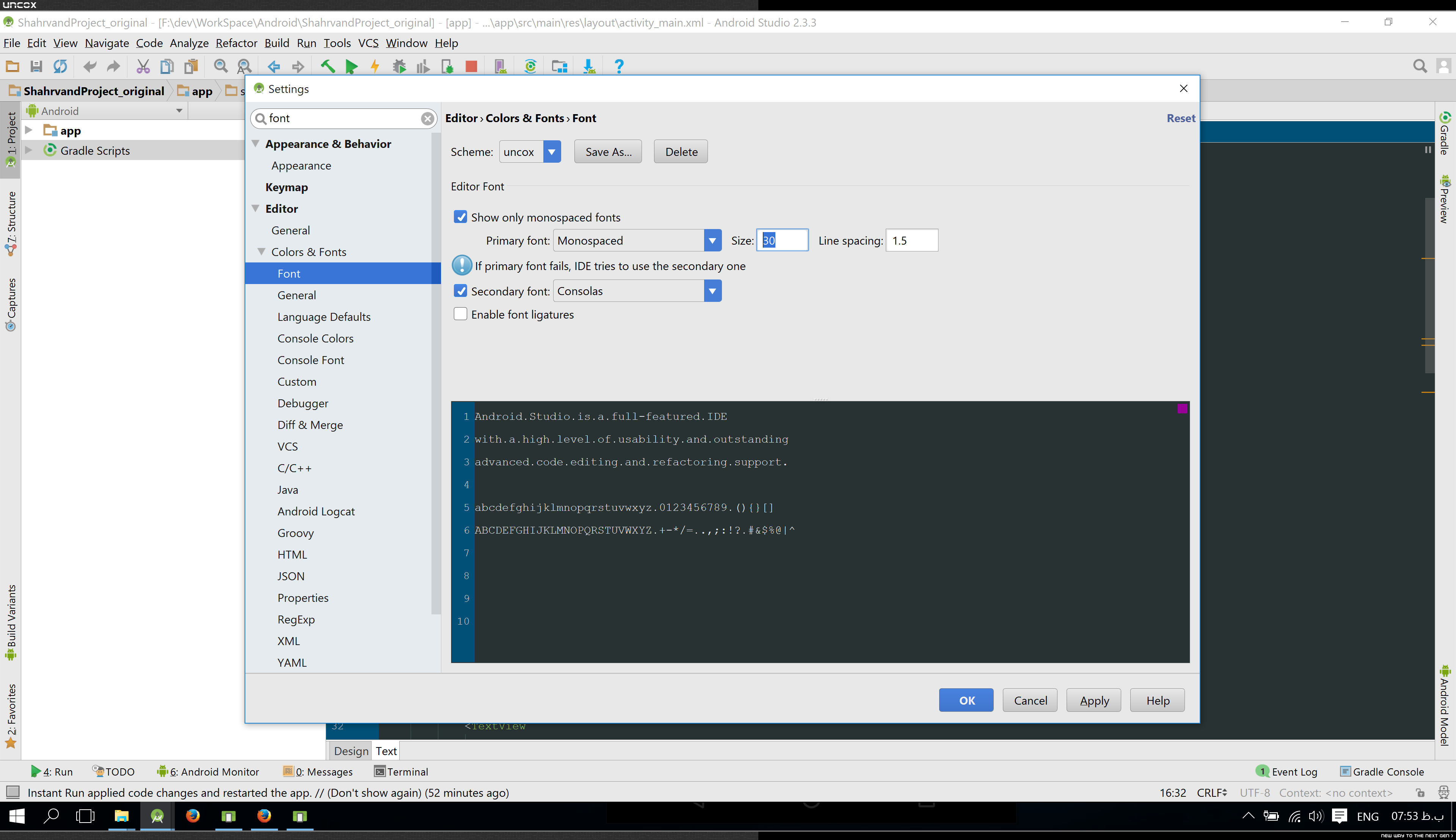Click the font Size input field
This screenshot has height=840, width=1456.
(x=783, y=240)
